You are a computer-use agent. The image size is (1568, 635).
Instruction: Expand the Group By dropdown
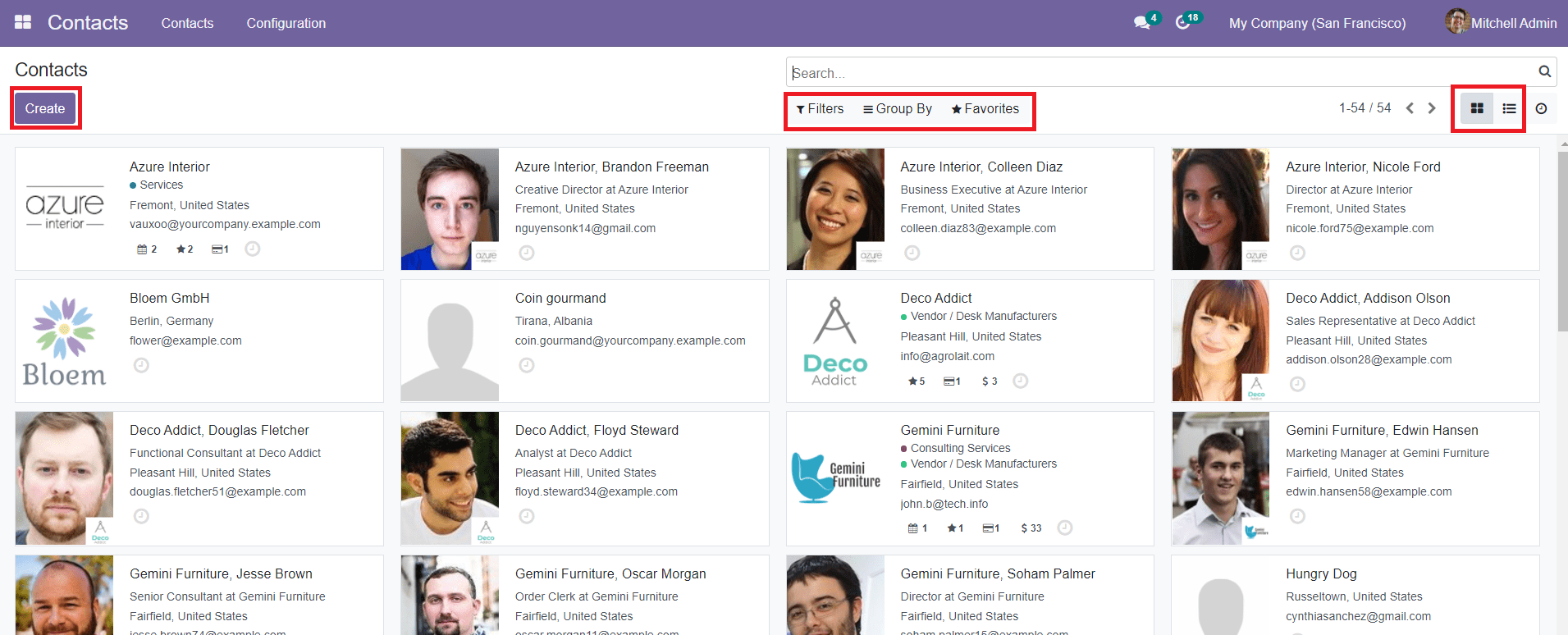click(x=898, y=108)
